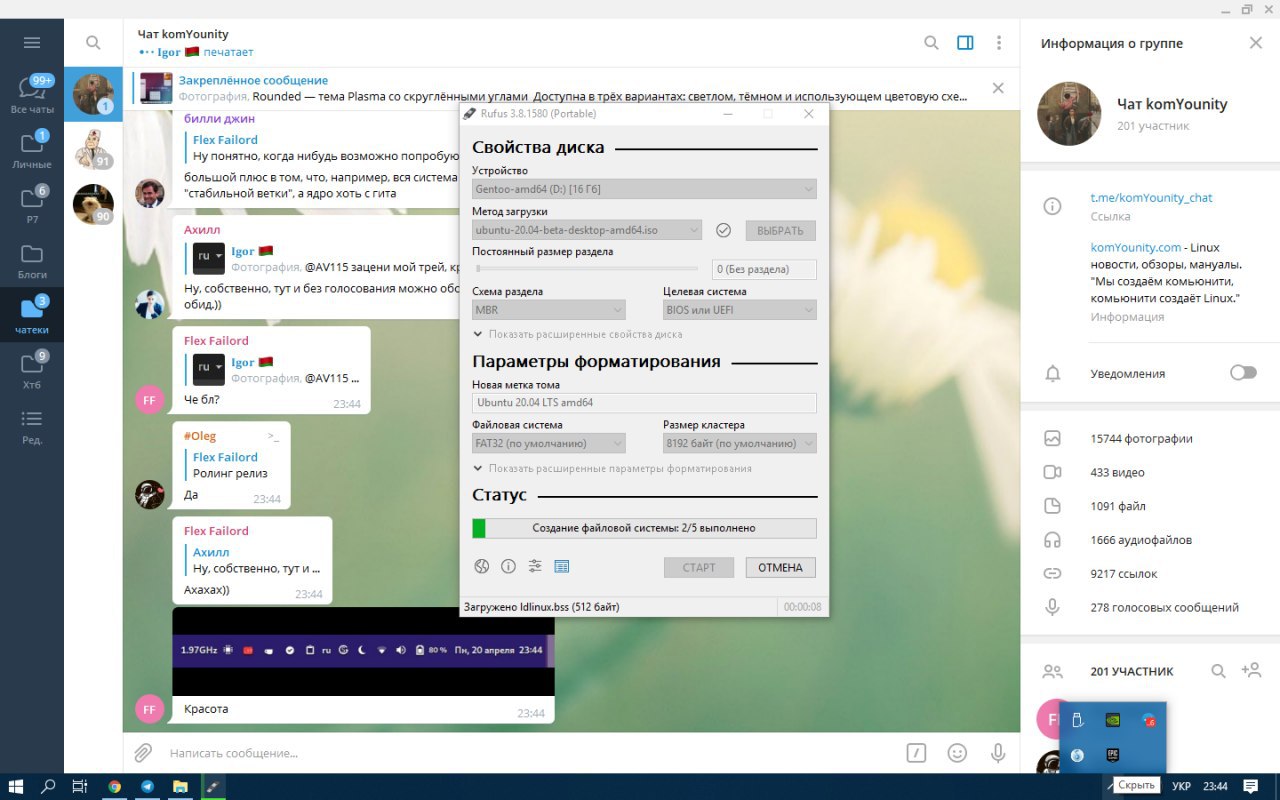The image size is (1280, 800).
Task: Click the ВЫБРАТЬ button in Rufus
Action: (x=780, y=231)
